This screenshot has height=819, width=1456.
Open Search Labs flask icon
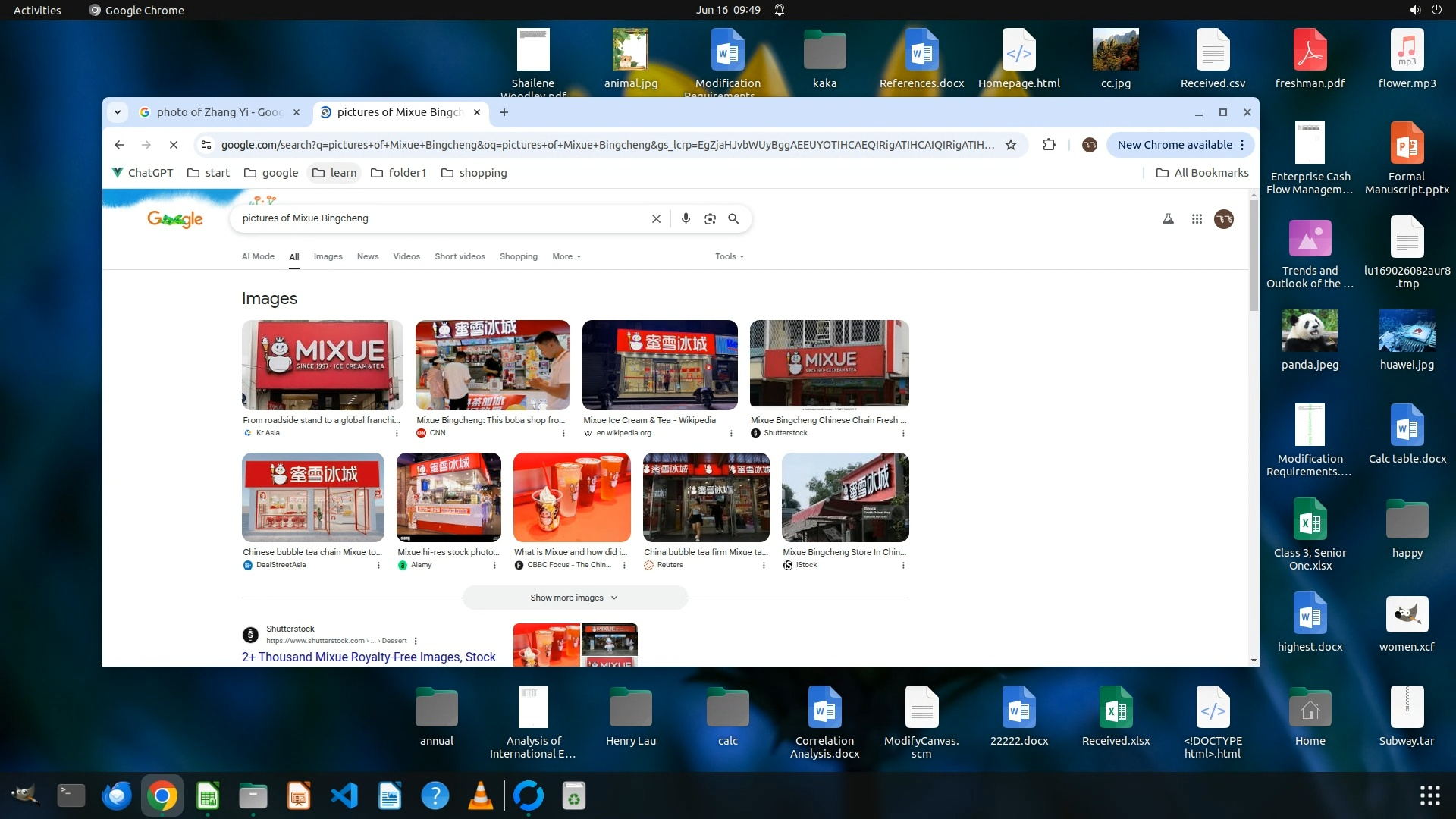[1168, 219]
